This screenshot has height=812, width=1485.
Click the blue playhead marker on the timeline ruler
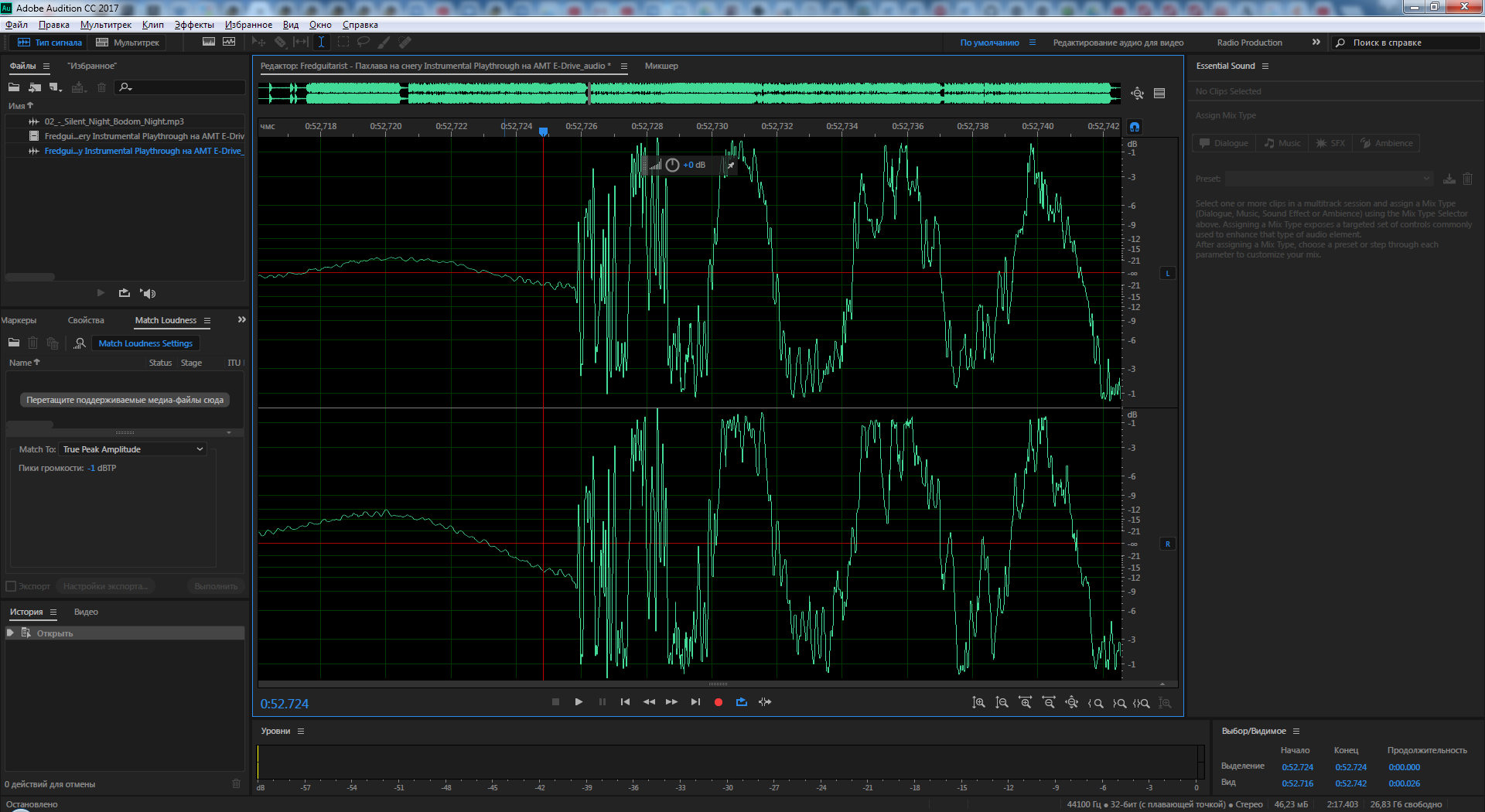tap(544, 131)
